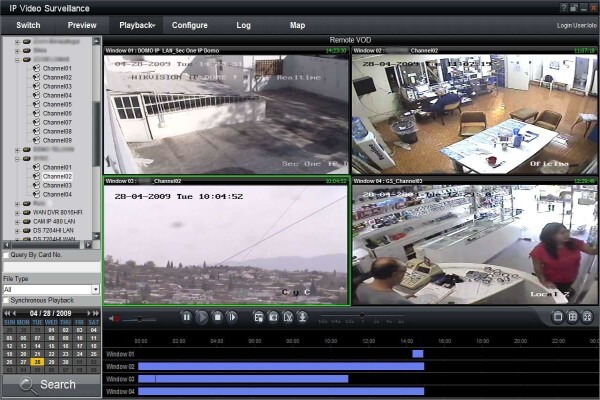Step forward one frame
Image resolution: width=600 pixels, height=400 pixels.
coord(232,317)
